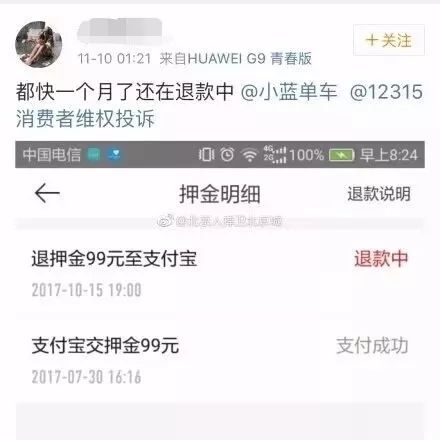Open the @12315消费者维权投诉 mention
440x440 pixels.
pos(220,105)
